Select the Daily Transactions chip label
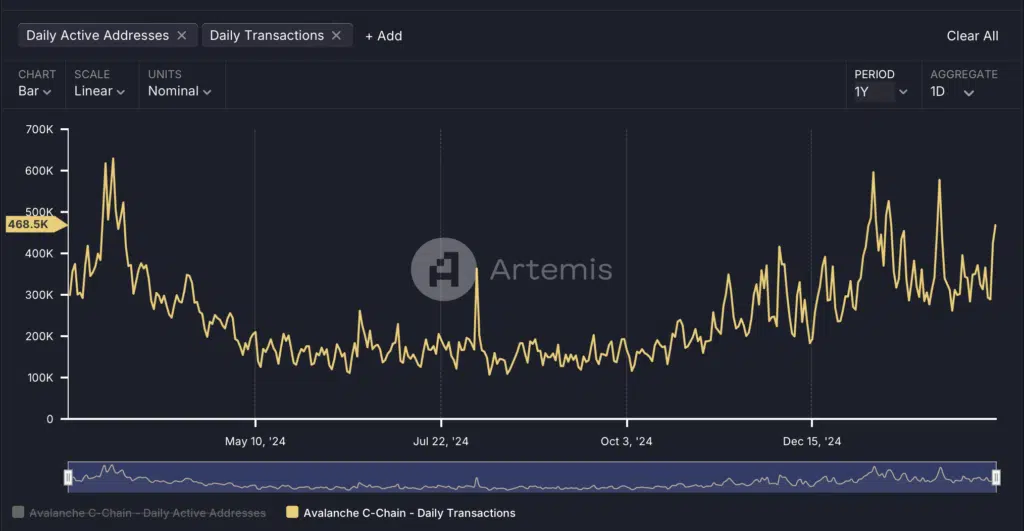The width and height of the screenshot is (1024, 531). coord(266,35)
